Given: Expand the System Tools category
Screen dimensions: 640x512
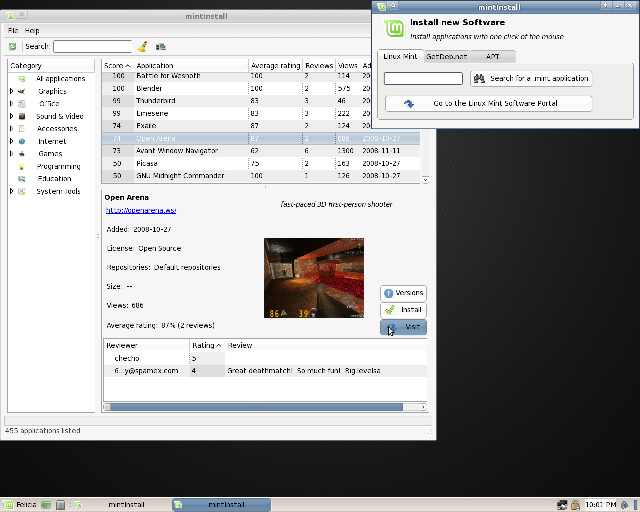Looking at the screenshot, I should pyautogui.click(x=12, y=191).
